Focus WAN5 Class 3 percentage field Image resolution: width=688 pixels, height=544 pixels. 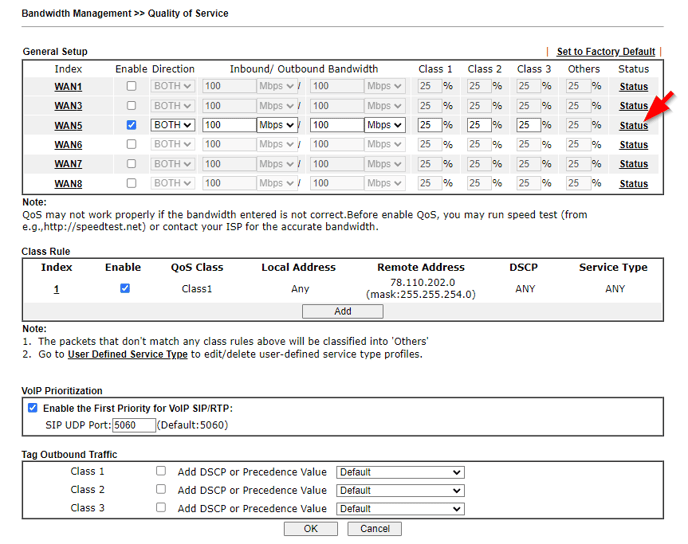point(528,125)
